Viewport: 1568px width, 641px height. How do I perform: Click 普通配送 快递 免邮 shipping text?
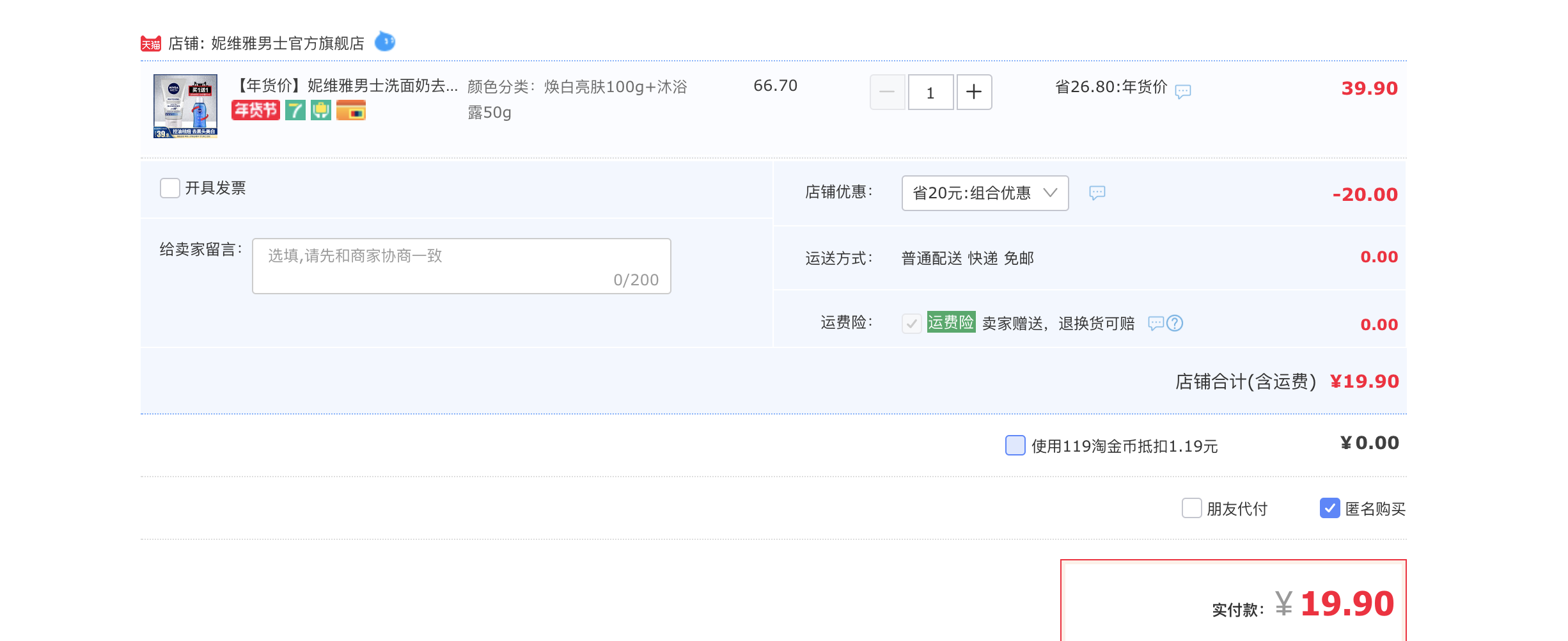(x=967, y=258)
